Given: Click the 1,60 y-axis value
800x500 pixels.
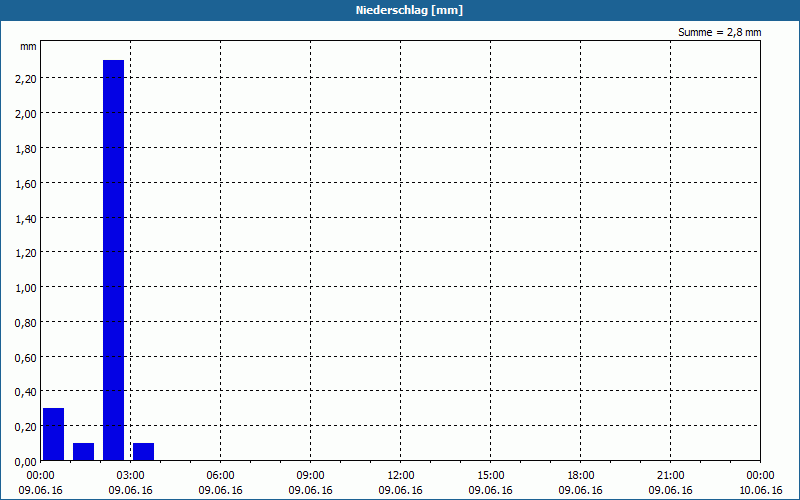Looking at the screenshot, I should [x=26, y=183].
